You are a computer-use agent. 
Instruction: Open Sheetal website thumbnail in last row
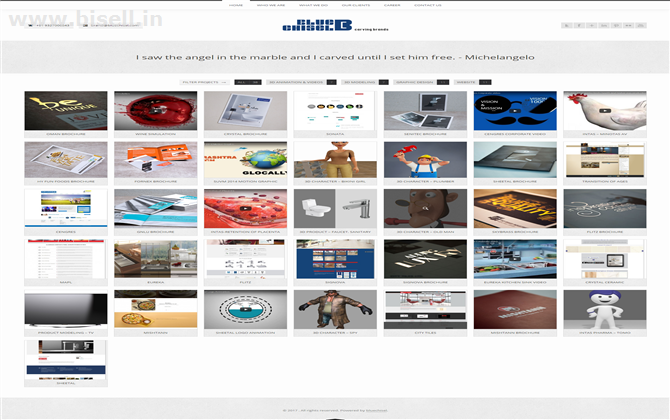(66, 360)
